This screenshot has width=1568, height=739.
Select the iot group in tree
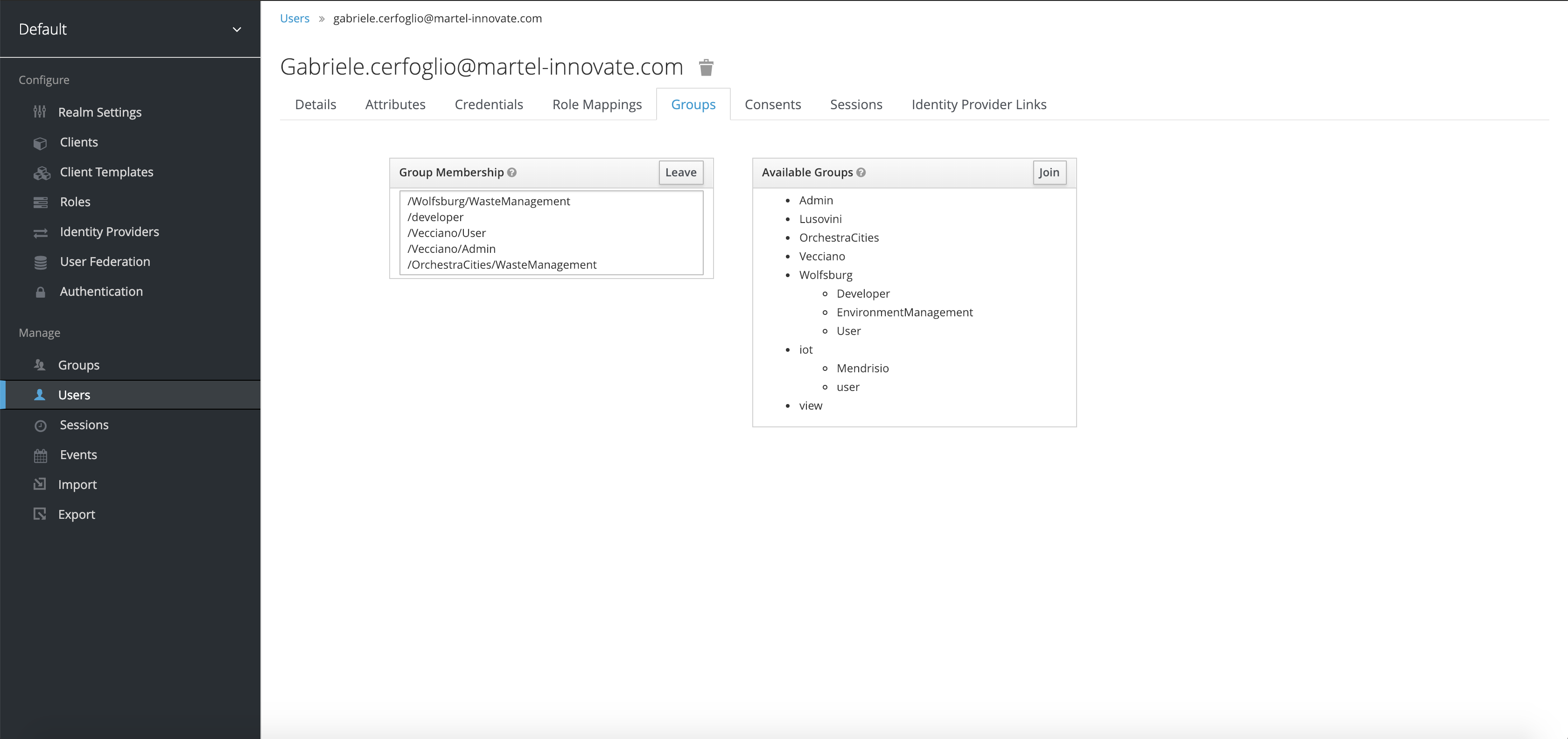click(805, 349)
